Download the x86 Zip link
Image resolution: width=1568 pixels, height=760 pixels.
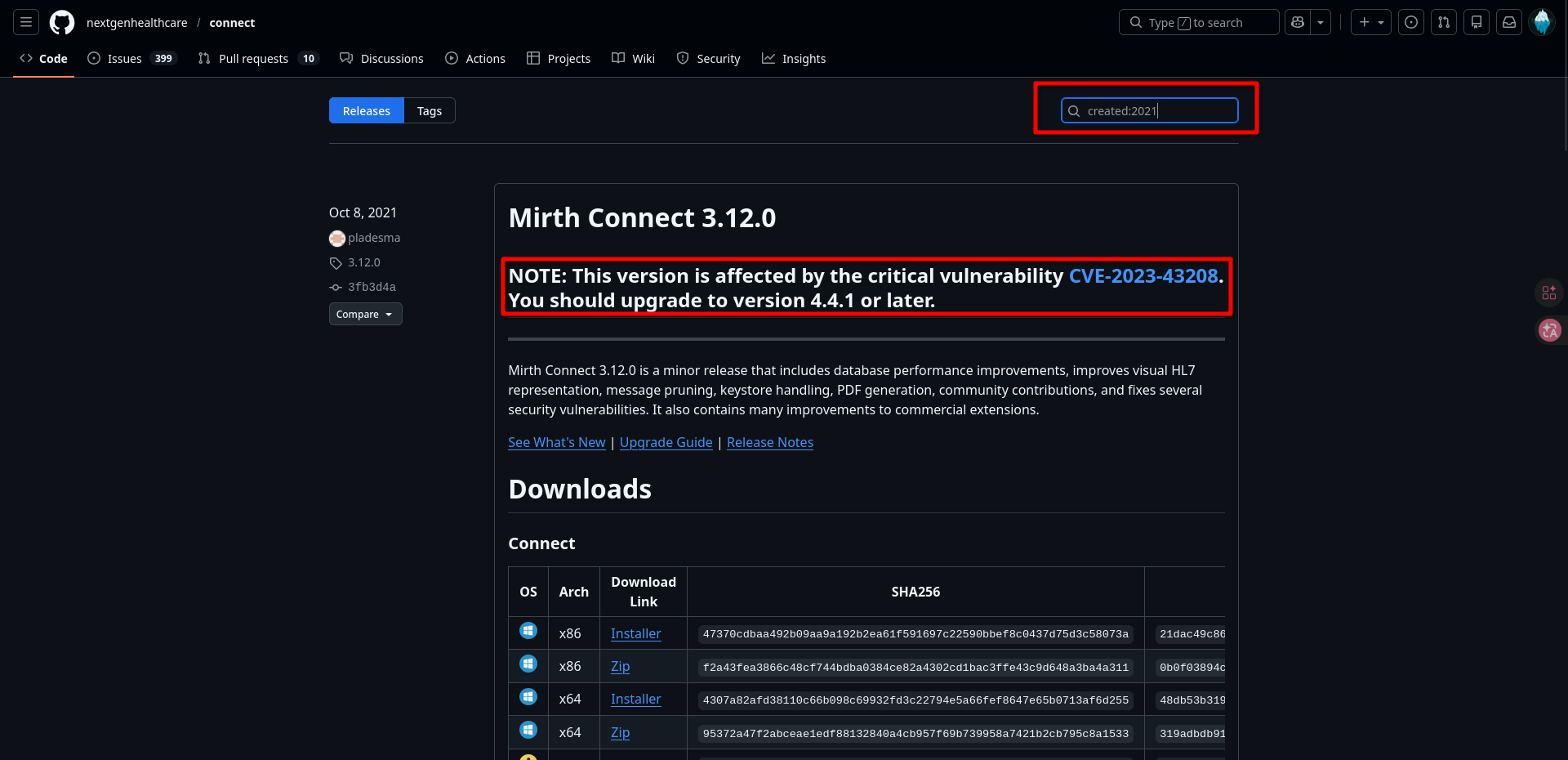[621, 666]
